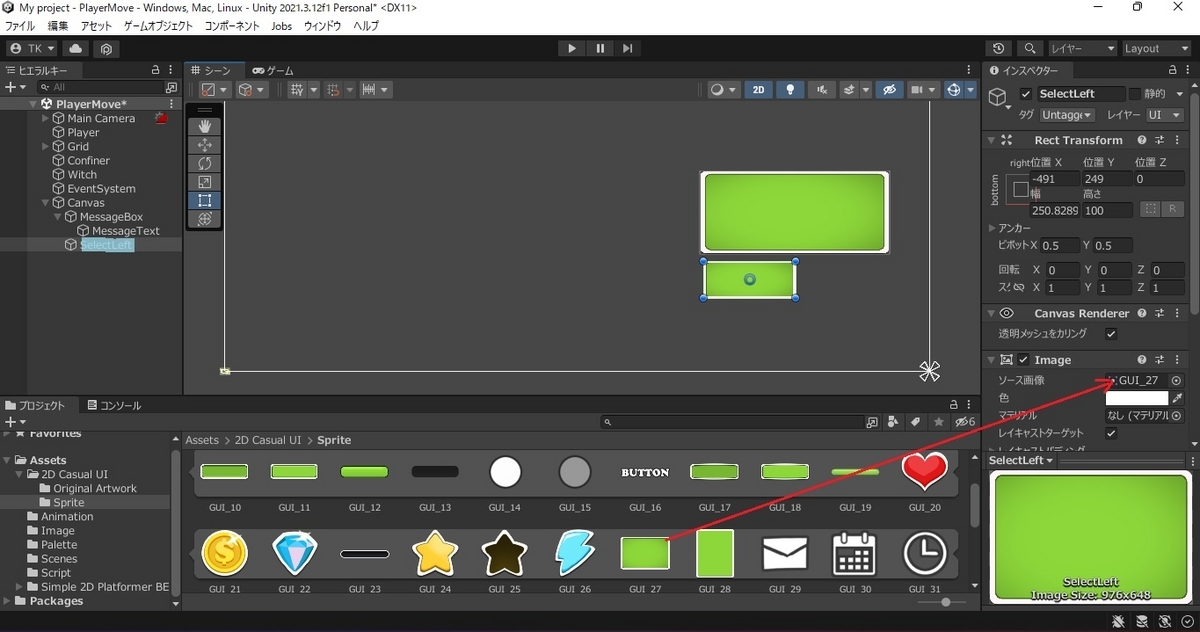Uncheck the Raycast Target checkbox
Viewport: 1200px width, 632px height.
click(1111, 433)
